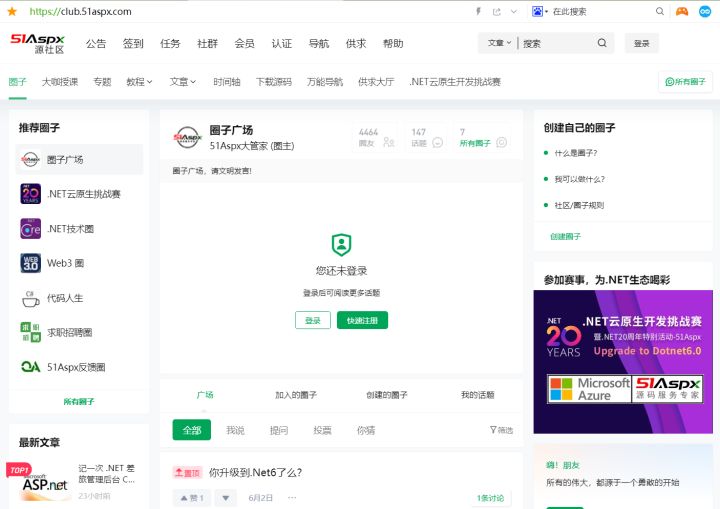Open the 认证 menu item

[281, 44]
